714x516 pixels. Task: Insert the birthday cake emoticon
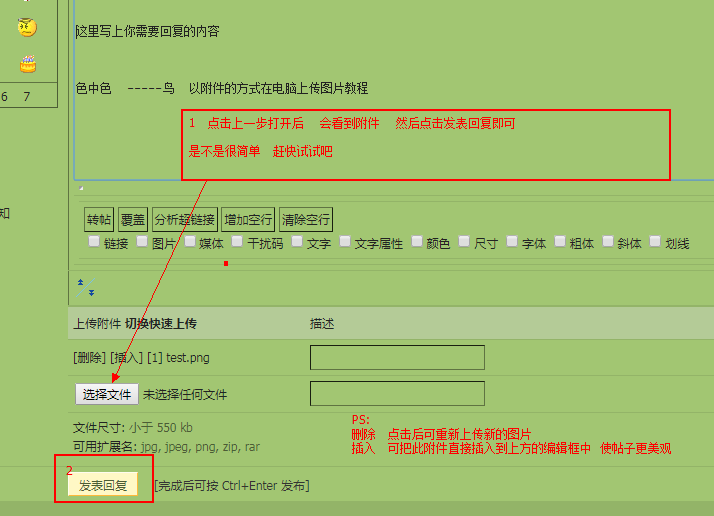(x=28, y=64)
